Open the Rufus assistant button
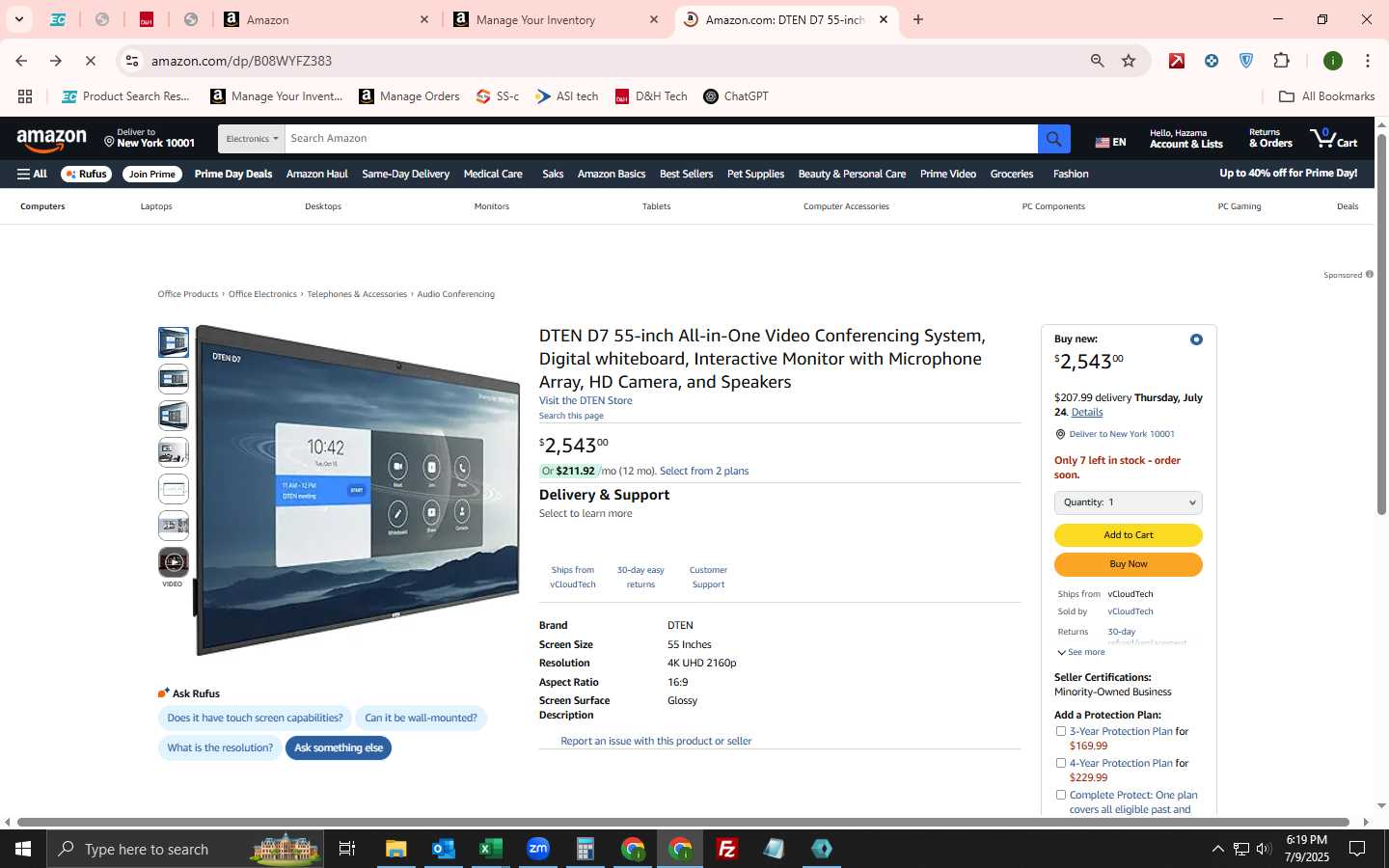1389x868 pixels. [x=86, y=175]
